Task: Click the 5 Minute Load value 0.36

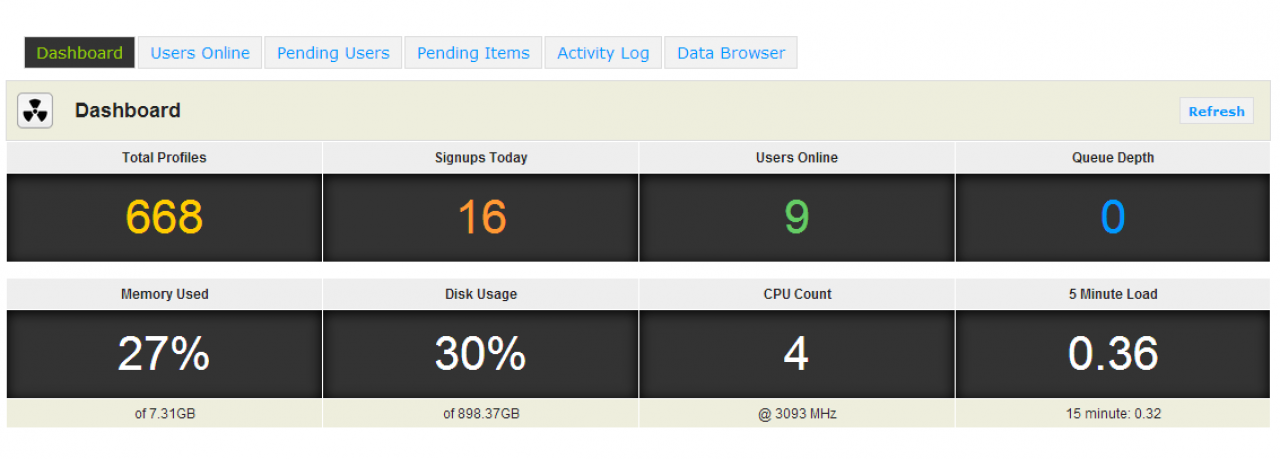Action: tap(1113, 354)
